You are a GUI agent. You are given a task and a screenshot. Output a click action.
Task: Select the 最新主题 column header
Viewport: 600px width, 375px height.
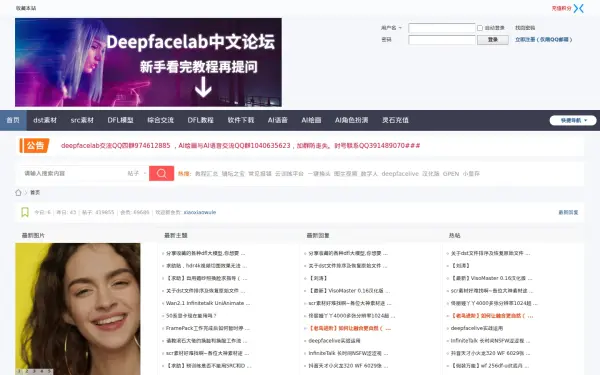point(176,235)
